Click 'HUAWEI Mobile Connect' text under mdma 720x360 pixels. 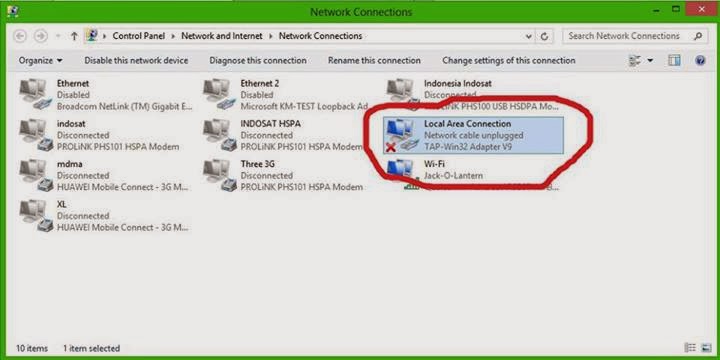[x=122, y=187]
